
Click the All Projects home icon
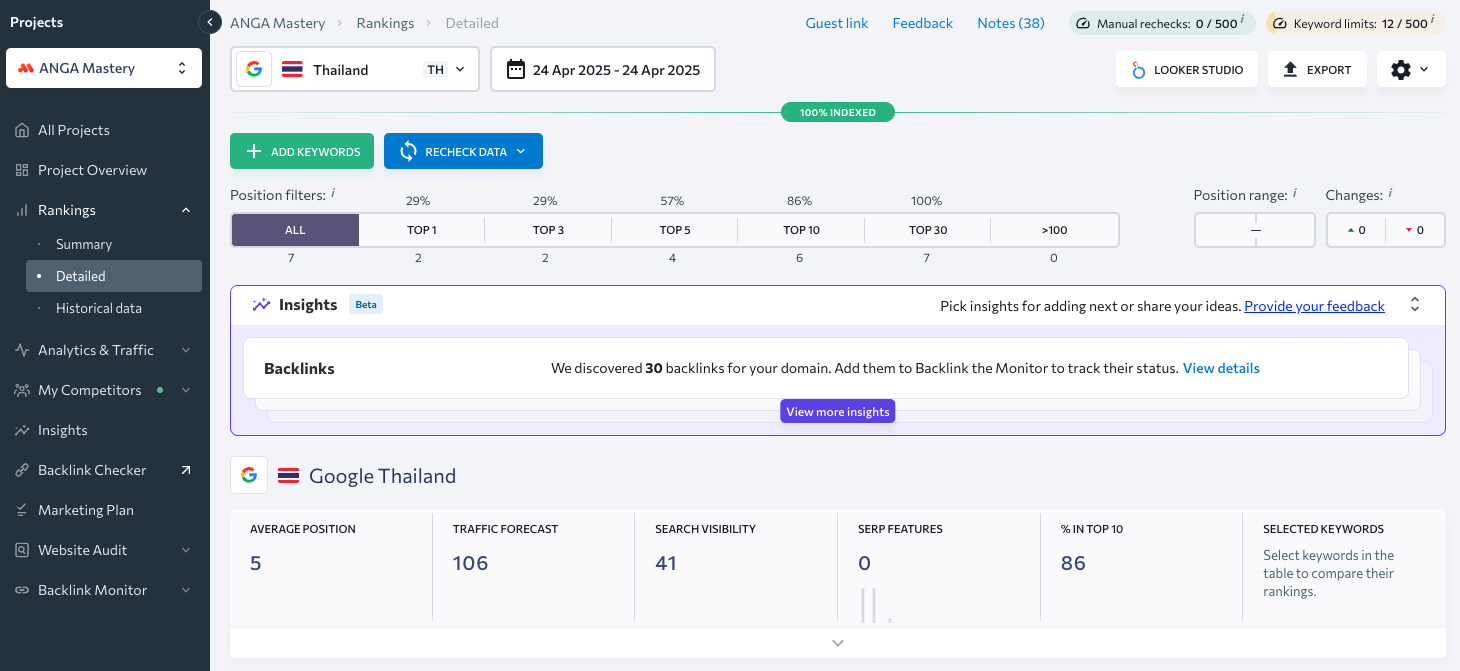click(22, 130)
